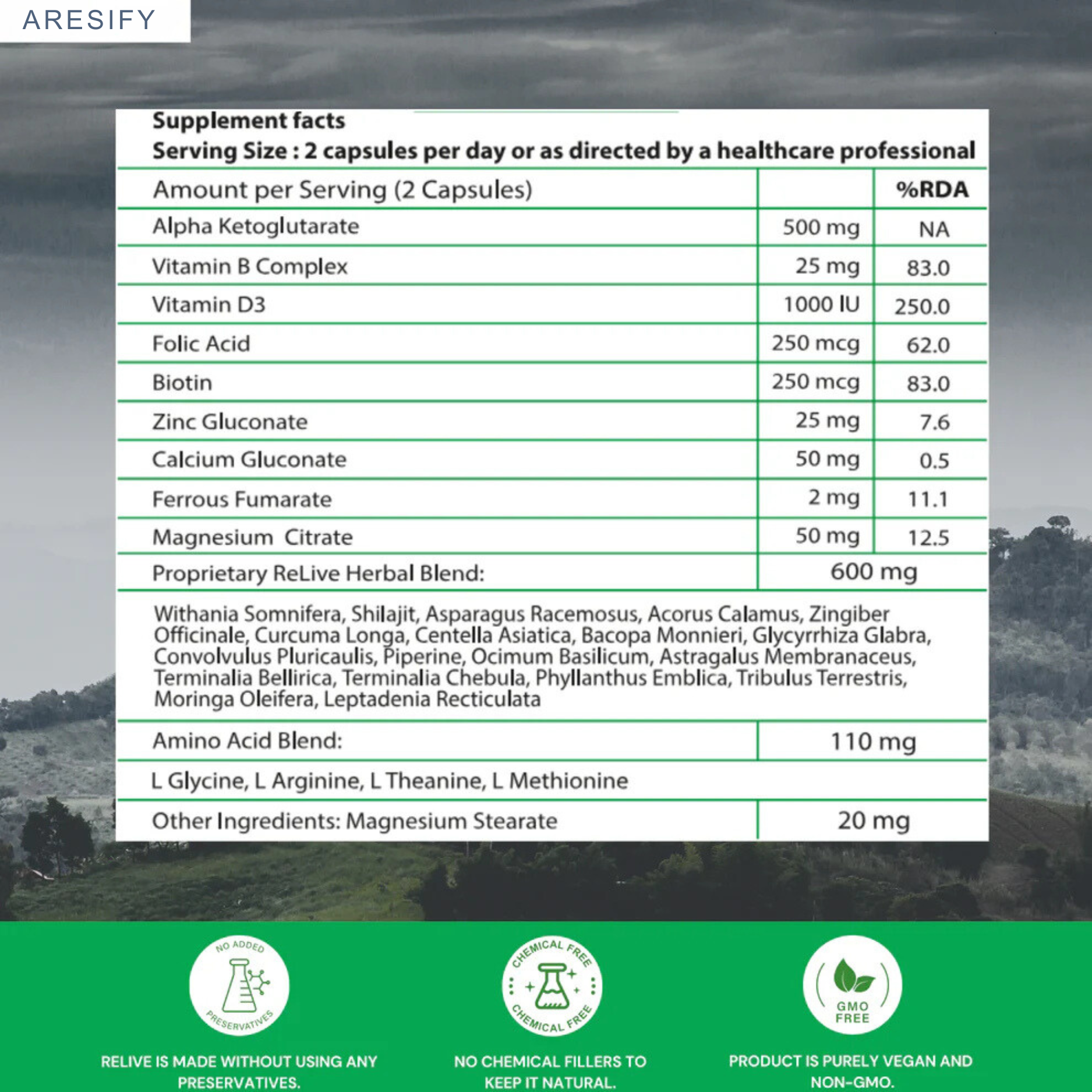Select the 'Amino Acid Blend:' label
1092x1092 pixels.
[248, 741]
